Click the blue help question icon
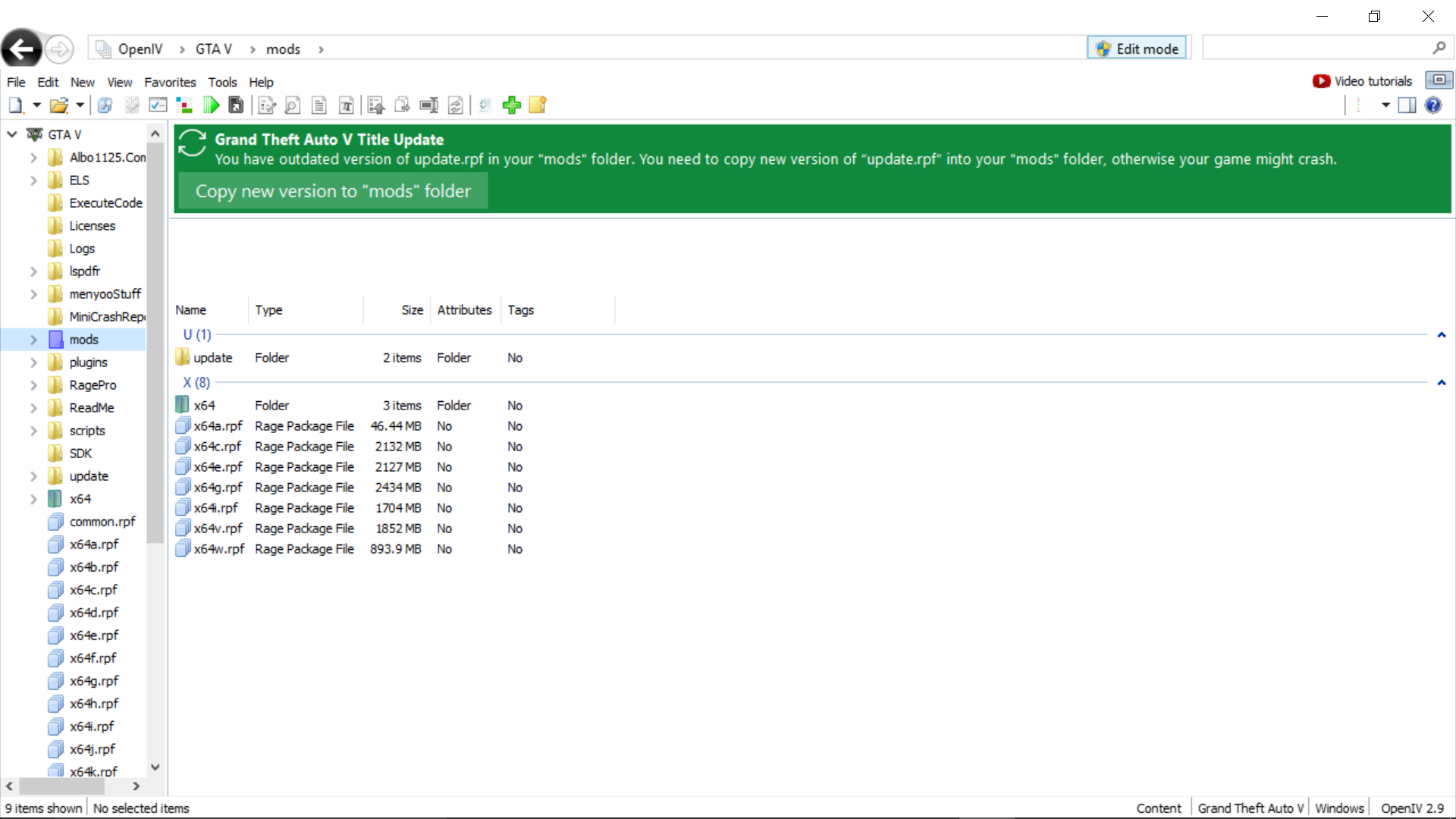Viewport: 1456px width, 819px height. [x=1432, y=105]
